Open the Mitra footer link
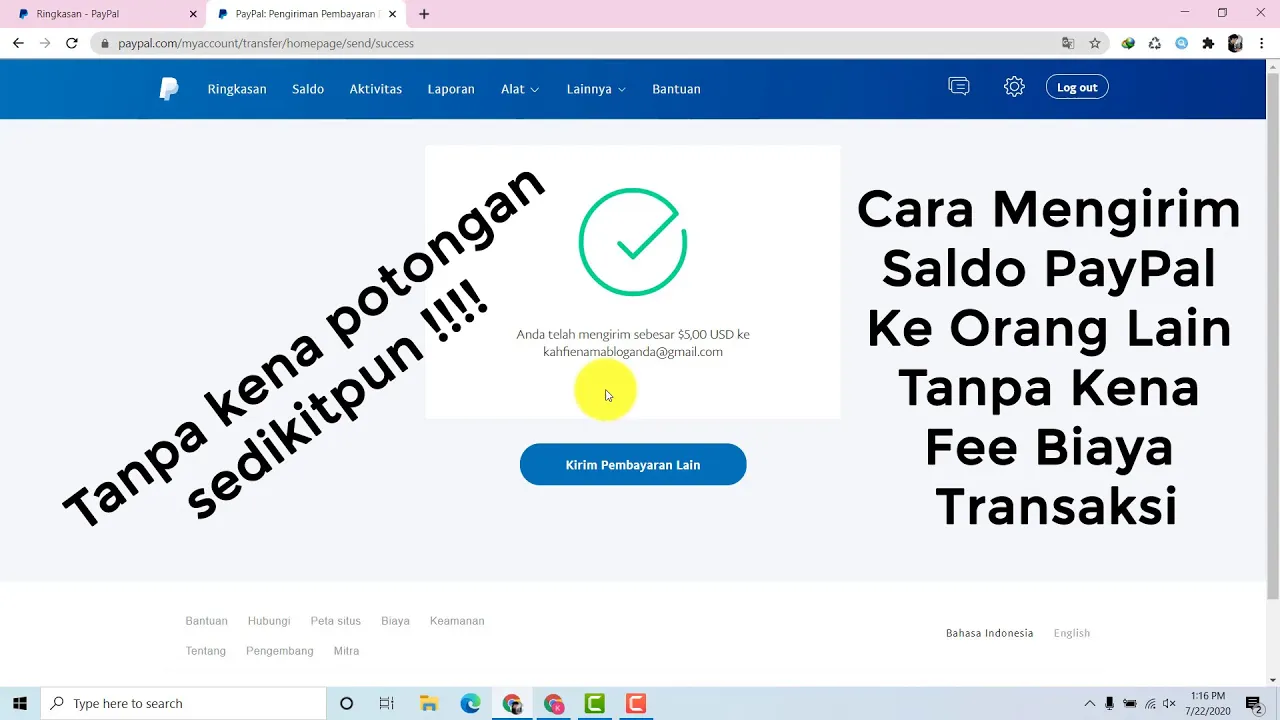This screenshot has height=720, width=1280. (346, 651)
